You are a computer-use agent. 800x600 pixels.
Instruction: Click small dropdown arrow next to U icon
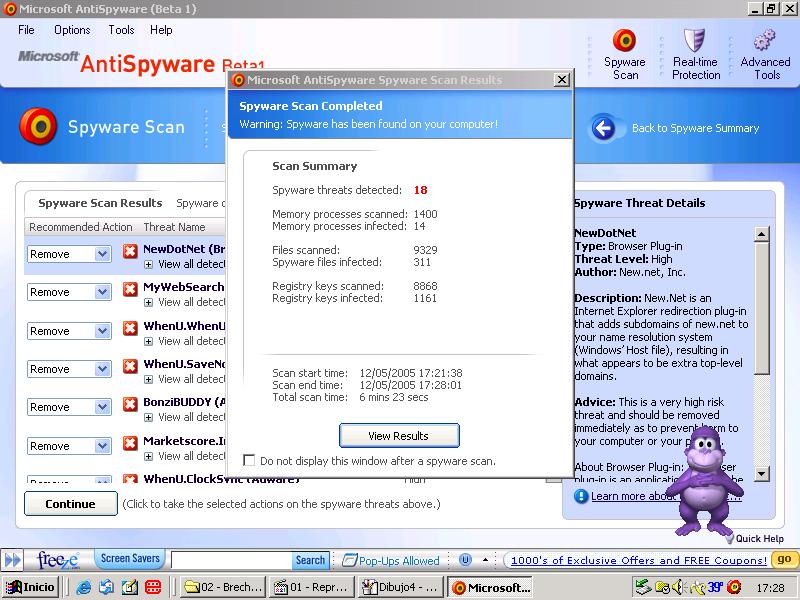pos(485,560)
